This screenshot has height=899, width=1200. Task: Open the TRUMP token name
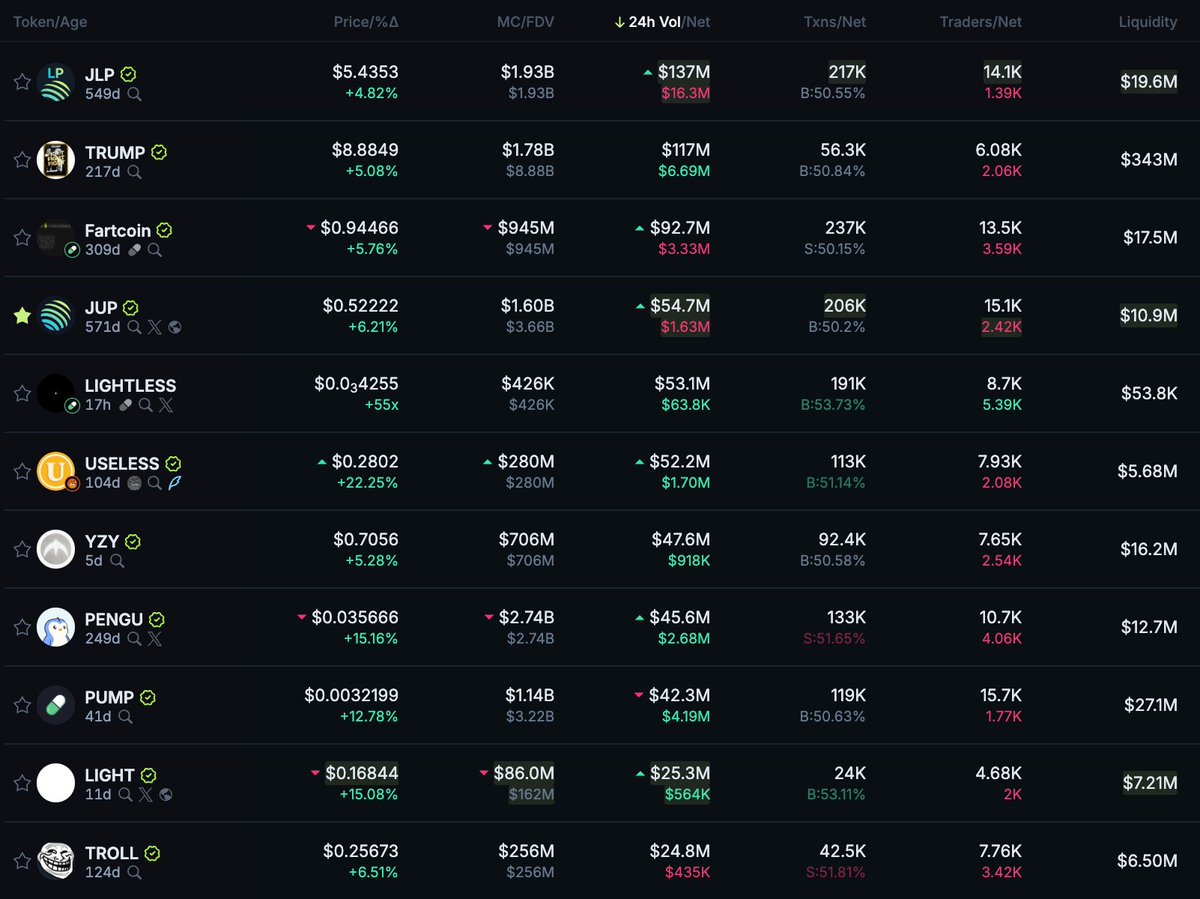click(x=115, y=152)
